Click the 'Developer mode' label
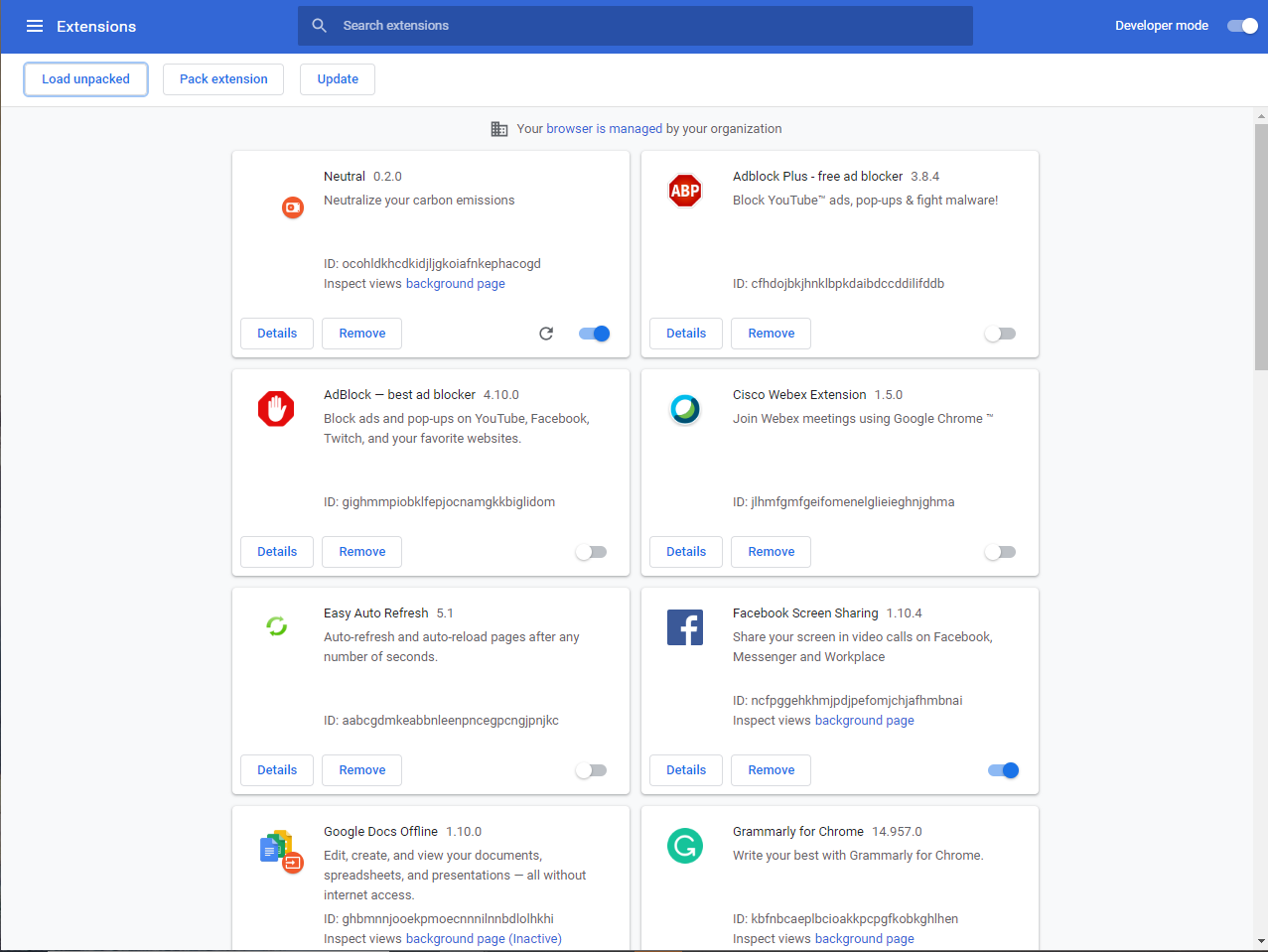The height and width of the screenshot is (952, 1268). (1162, 26)
